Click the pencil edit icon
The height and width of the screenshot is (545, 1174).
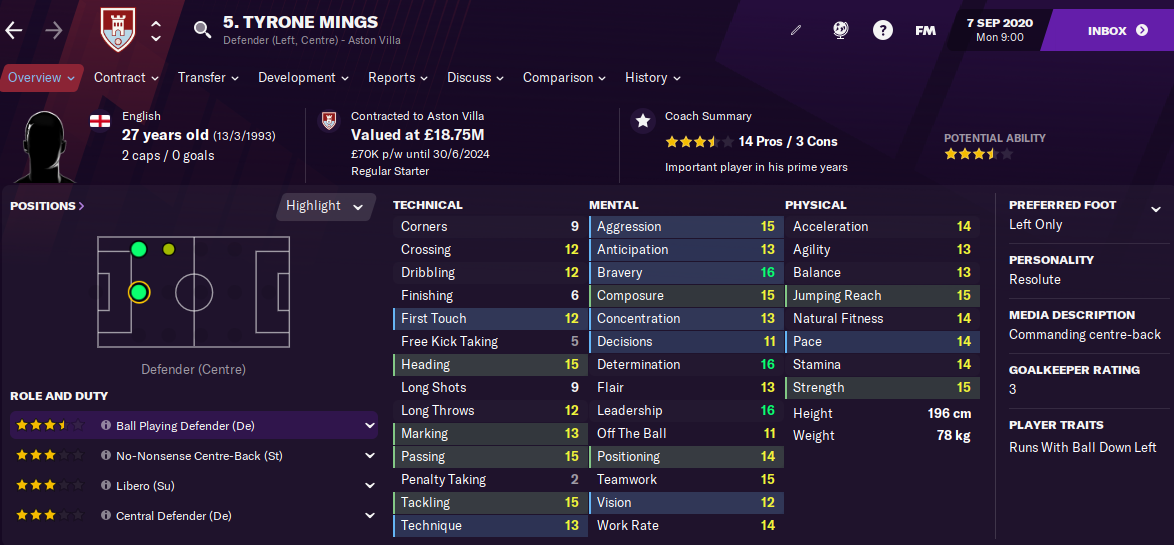tap(796, 31)
